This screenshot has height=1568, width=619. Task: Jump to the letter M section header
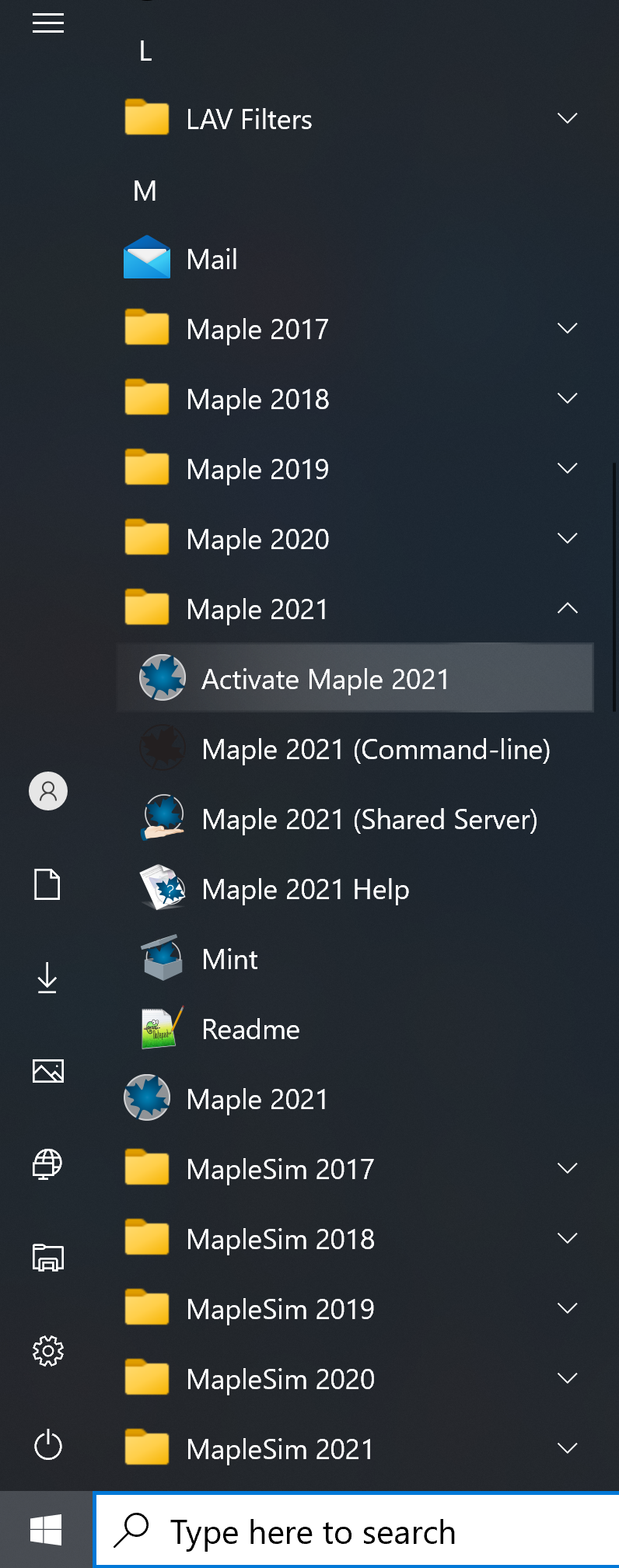(145, 191)
